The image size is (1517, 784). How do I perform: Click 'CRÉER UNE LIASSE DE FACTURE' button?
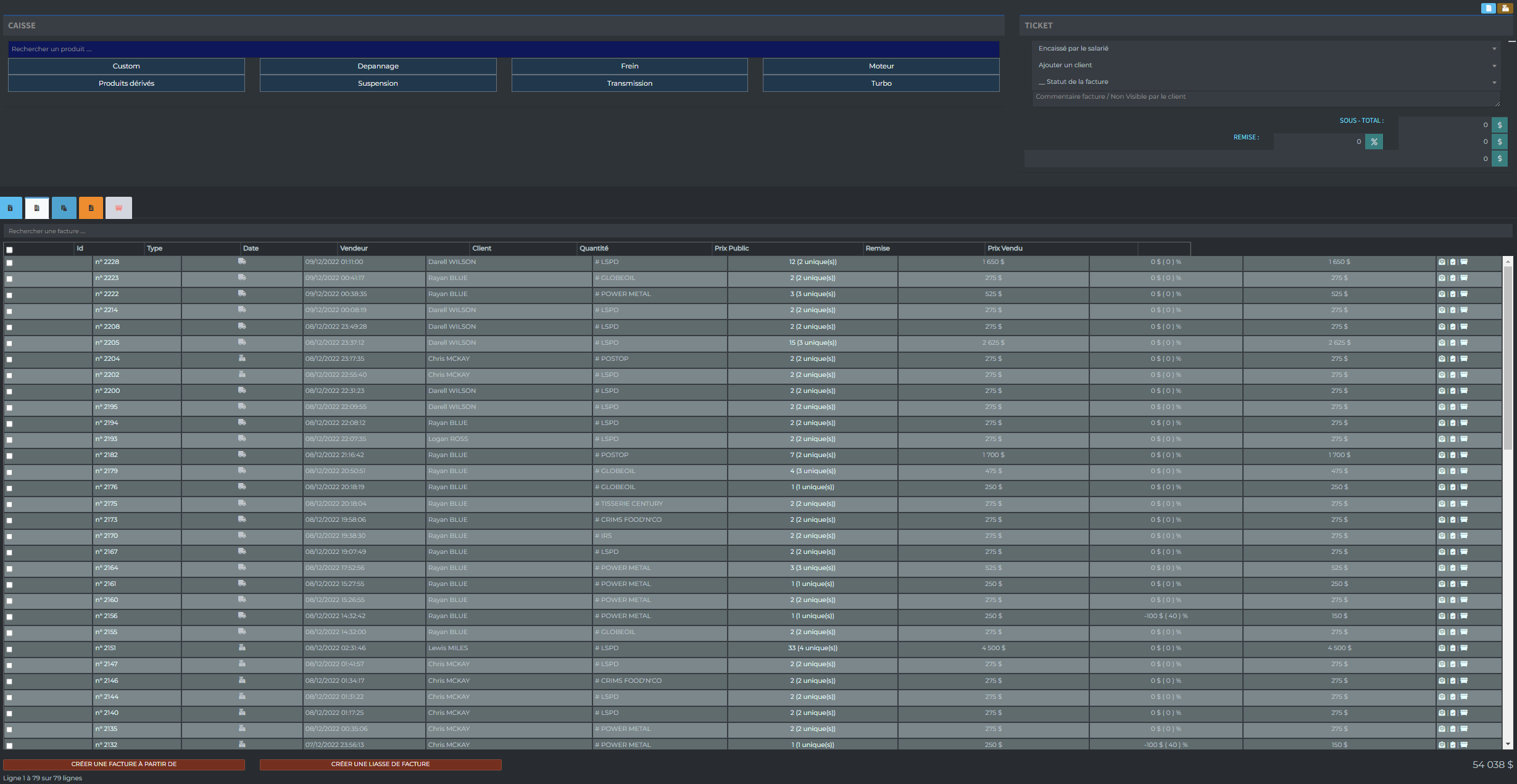point(381,764)
